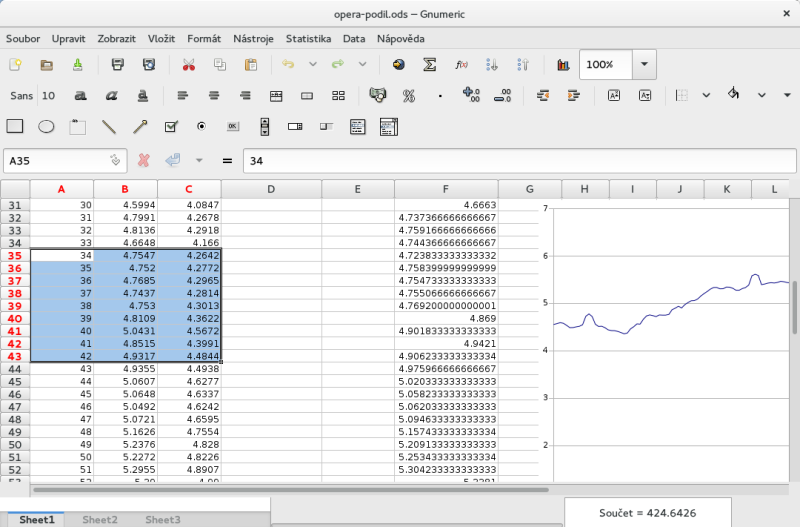This screenshot has width=800, height=527.
Task: Select column D header
Action: pyautogui.click(x=271, y=189)
